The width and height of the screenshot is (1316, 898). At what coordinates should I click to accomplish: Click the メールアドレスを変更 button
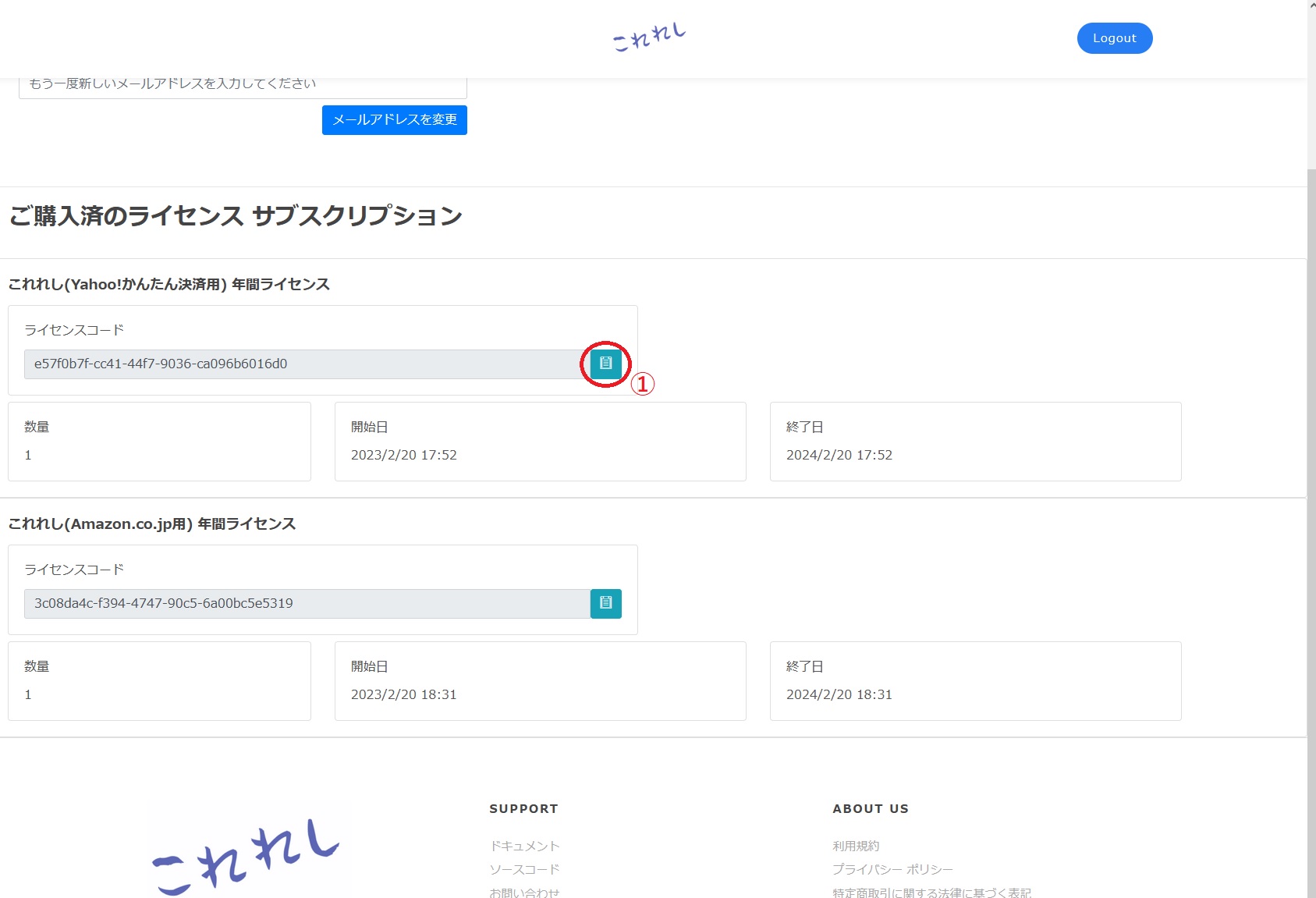coord(394,120)
